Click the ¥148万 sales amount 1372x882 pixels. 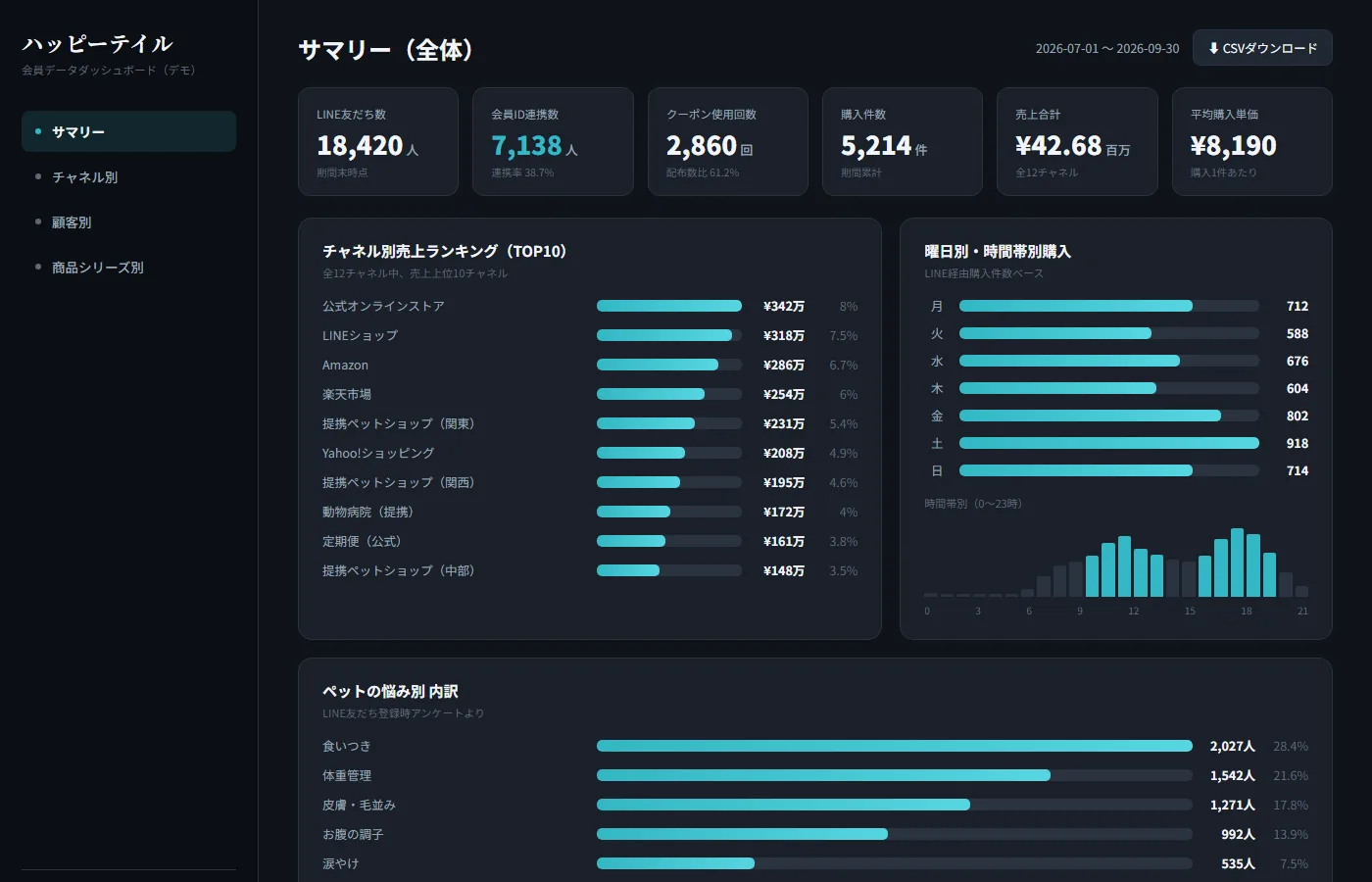click(784, 570)
